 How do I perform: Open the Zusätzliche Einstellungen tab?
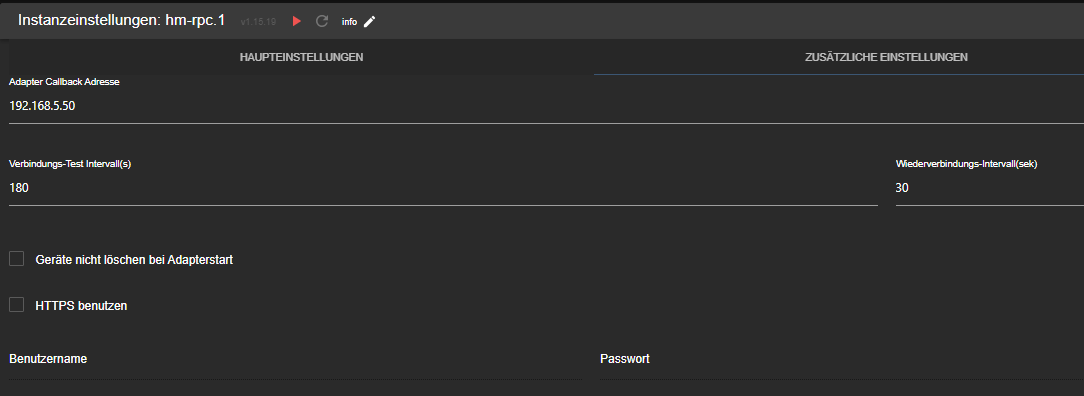coord(886,57)
